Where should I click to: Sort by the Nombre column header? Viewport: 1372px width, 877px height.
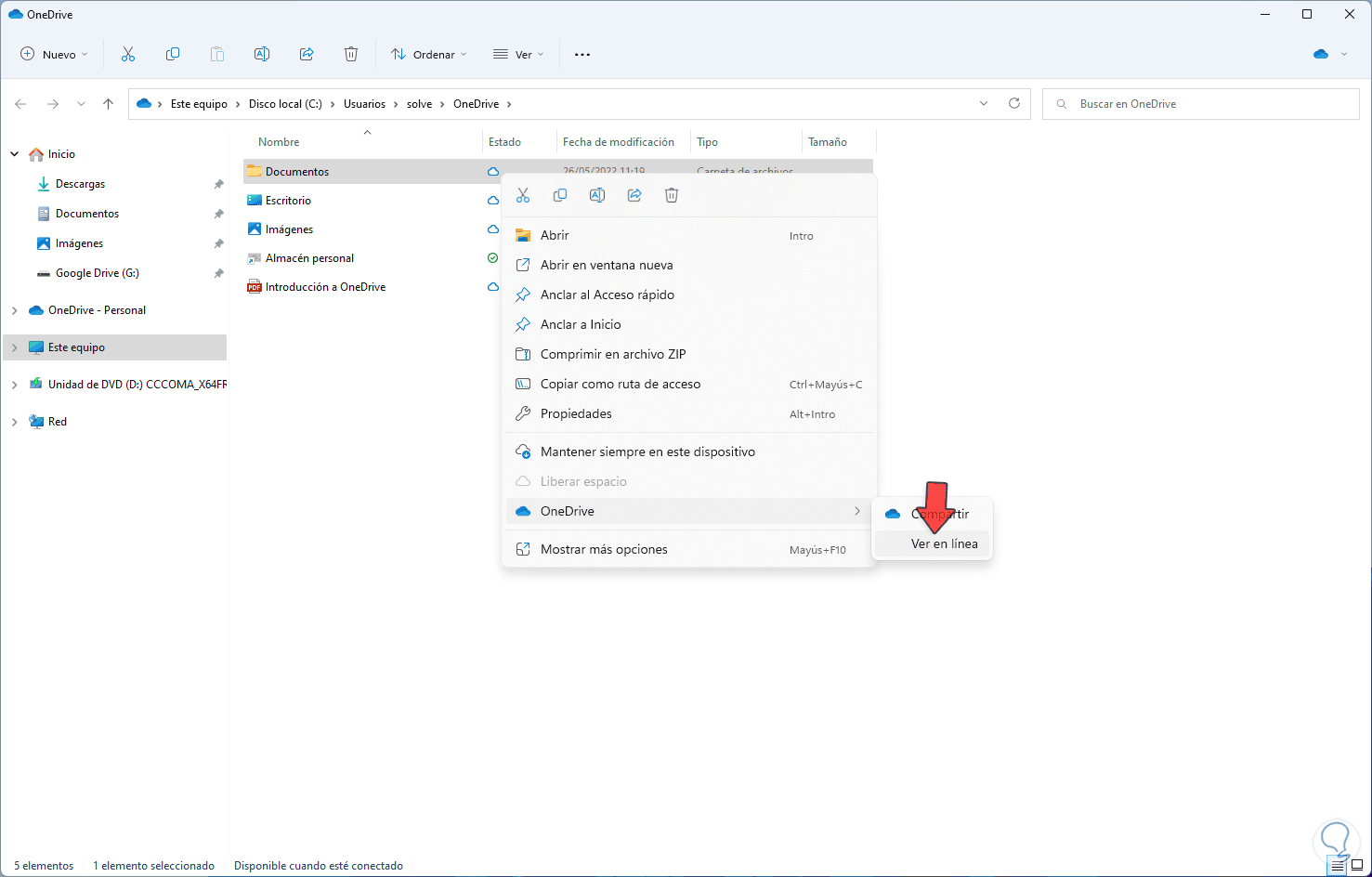pos(279,142)
